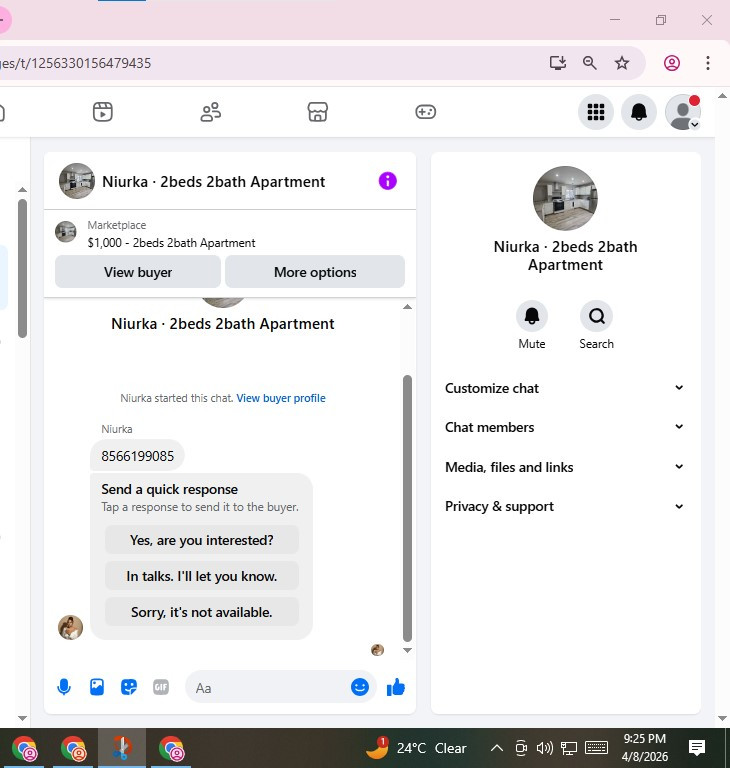Click the browser address bar URL
The image size is (730, 768).
point(76,63)
